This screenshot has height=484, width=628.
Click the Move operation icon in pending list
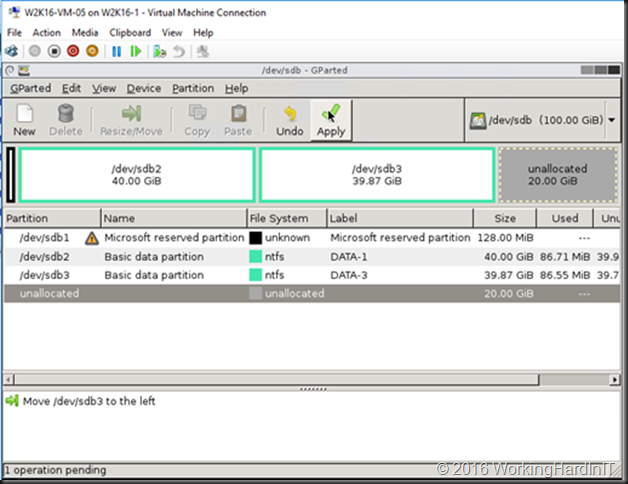pos(12,400)
